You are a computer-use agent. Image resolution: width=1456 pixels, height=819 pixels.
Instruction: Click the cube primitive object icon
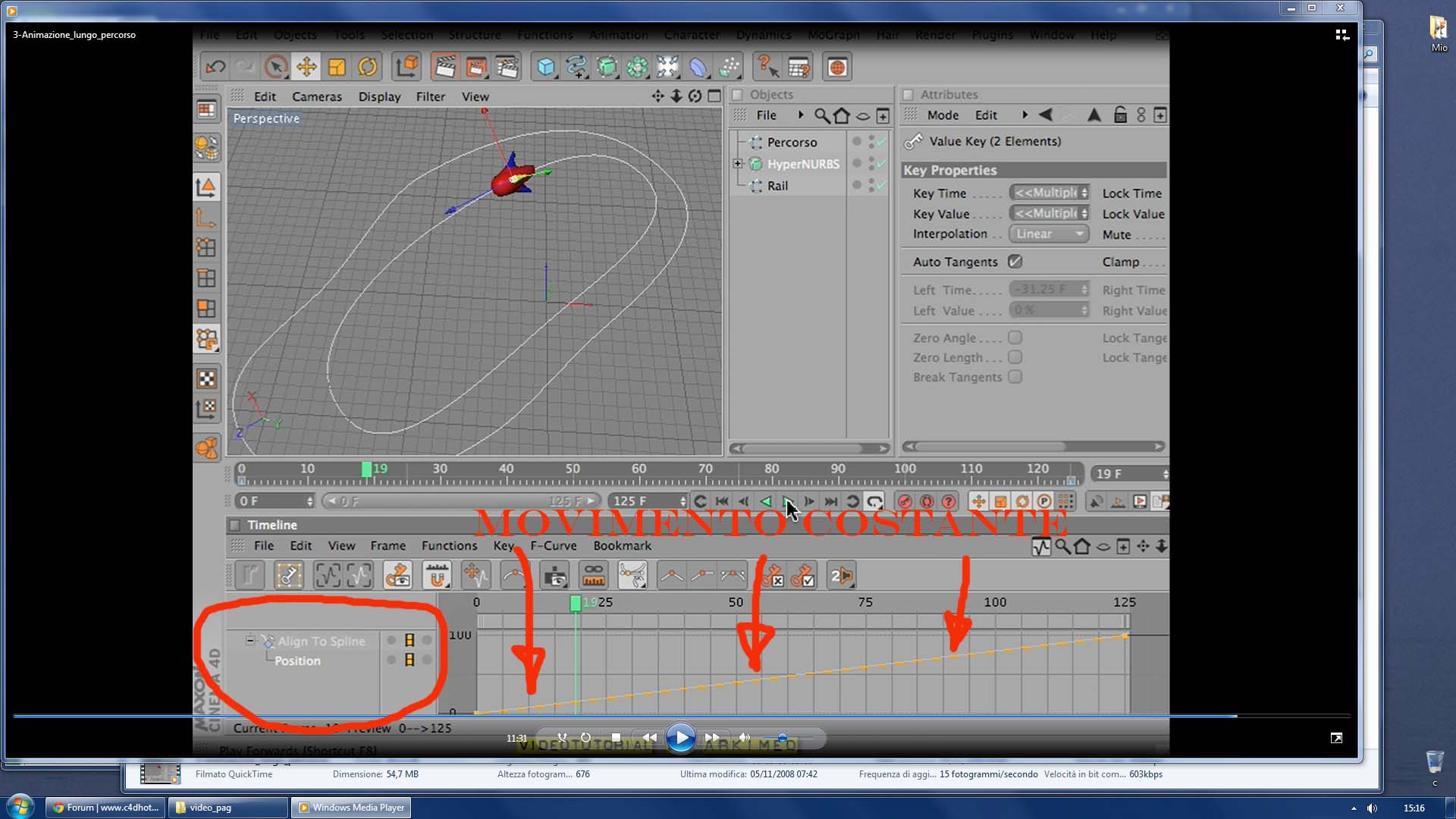click(x=545, y=67)
